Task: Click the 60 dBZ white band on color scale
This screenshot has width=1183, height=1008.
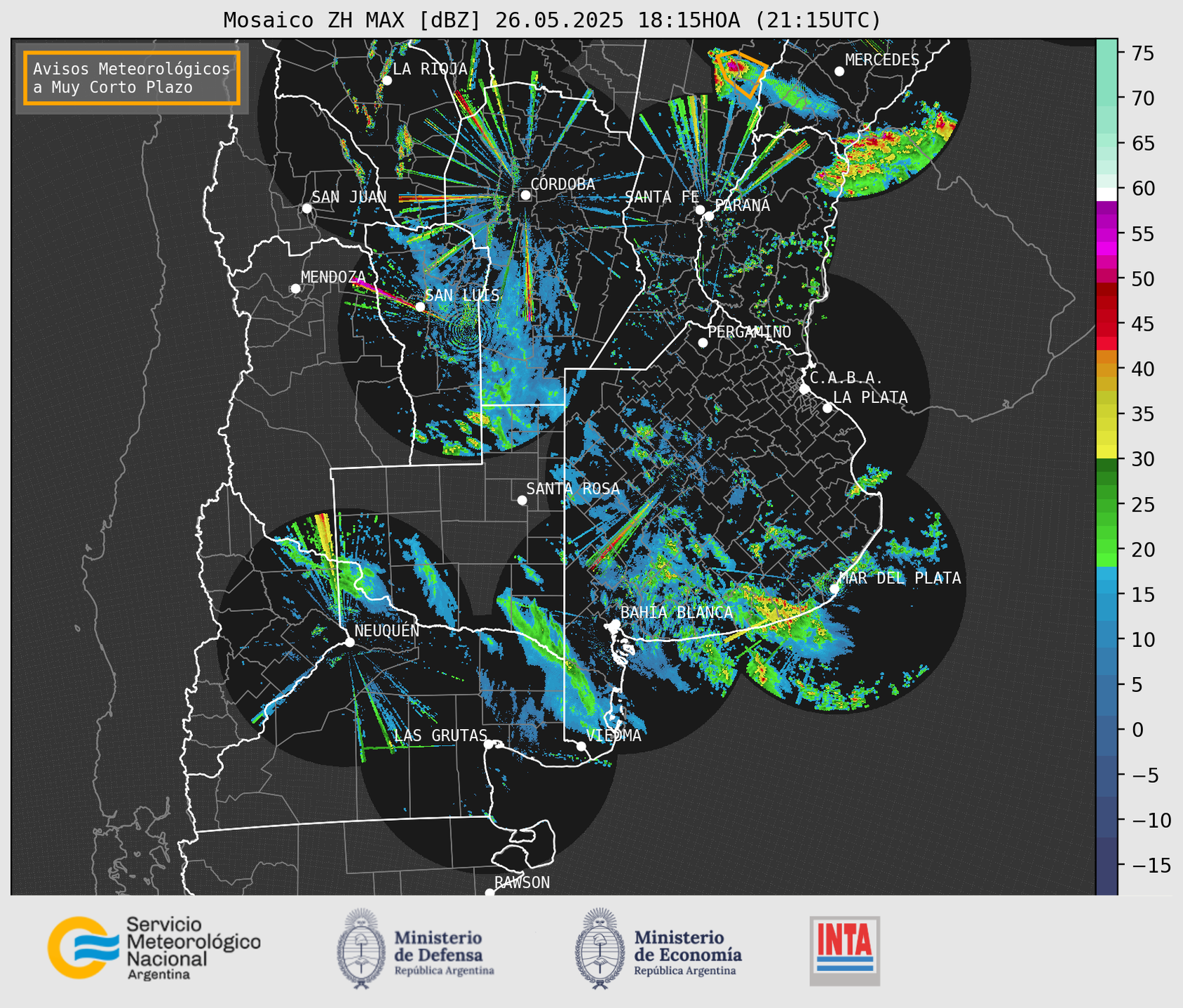Action: click(x=1107, y=194)
